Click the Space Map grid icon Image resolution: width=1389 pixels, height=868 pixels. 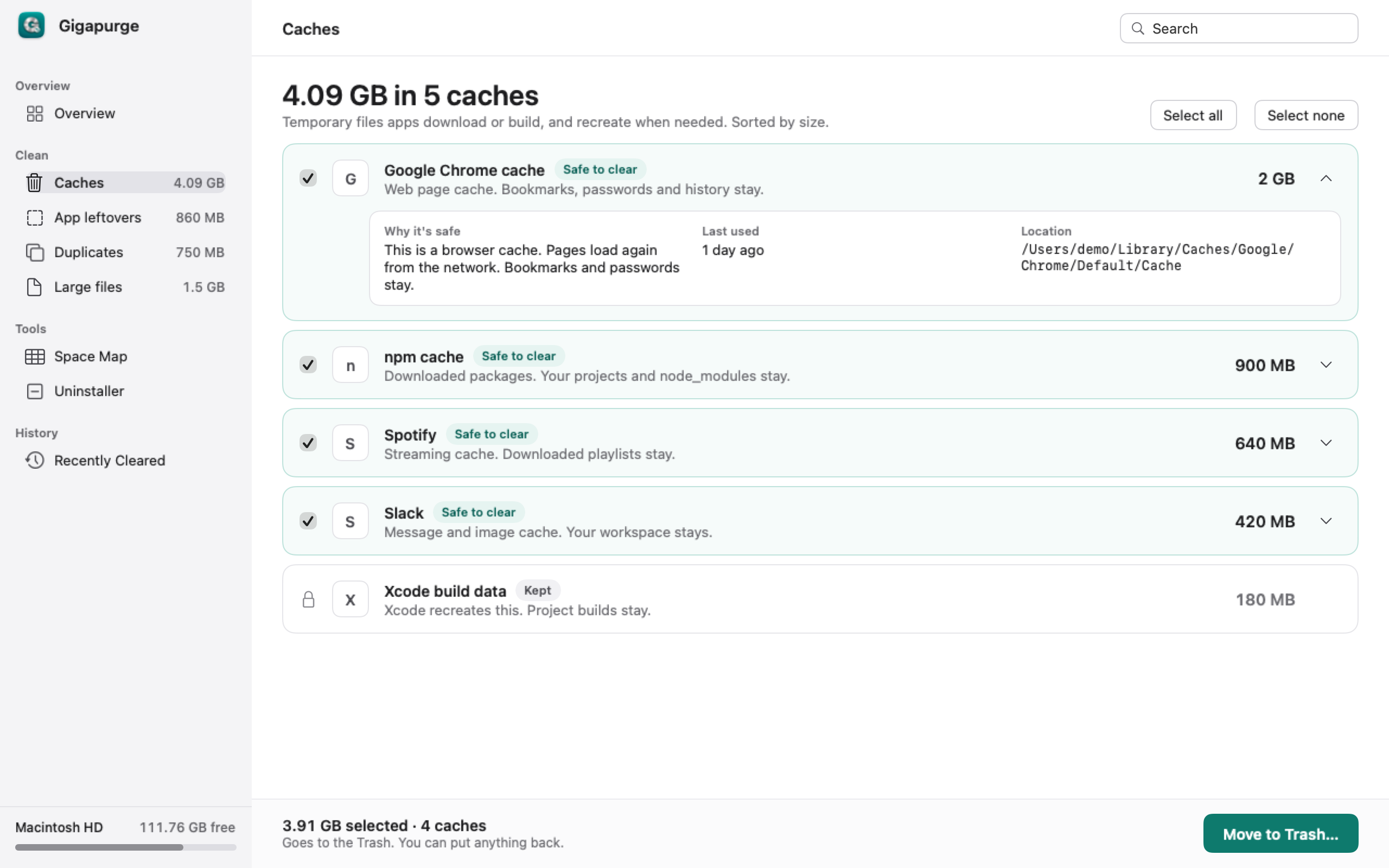coord(34,356)
